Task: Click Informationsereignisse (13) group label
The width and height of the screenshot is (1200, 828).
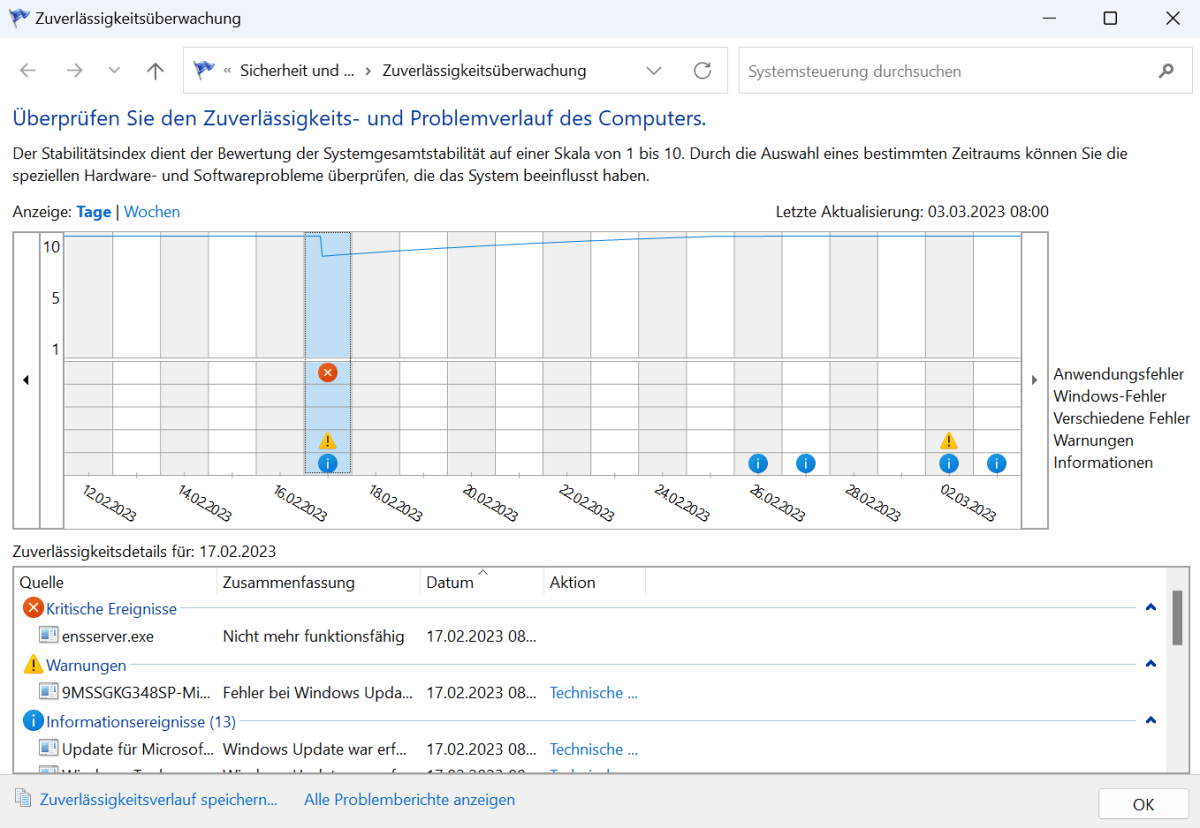Action: [x=141, y=721]
